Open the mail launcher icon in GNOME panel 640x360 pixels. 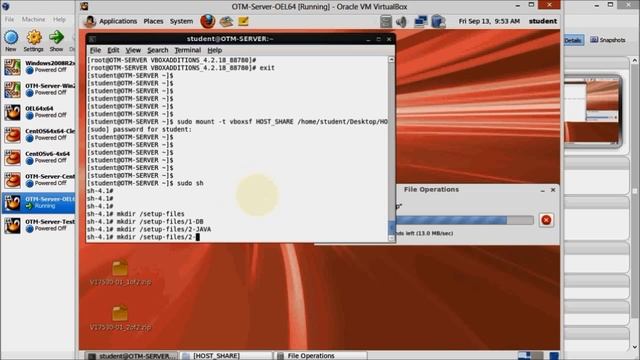point(227,21)
